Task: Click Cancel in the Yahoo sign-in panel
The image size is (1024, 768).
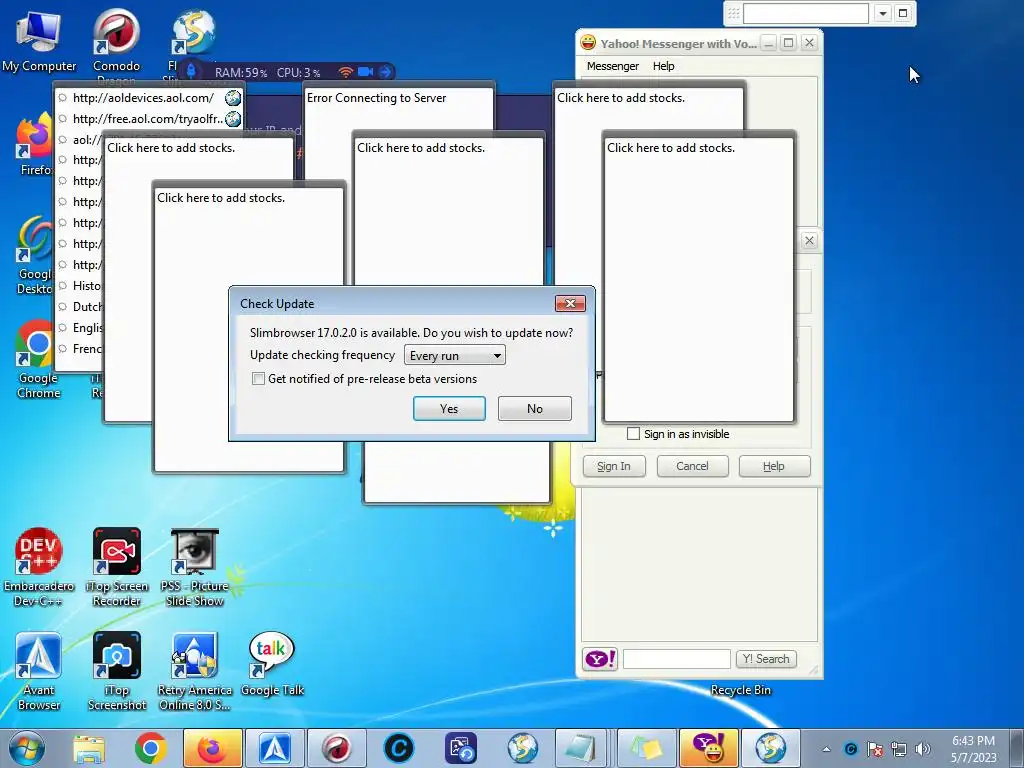Action: [692, 466]
